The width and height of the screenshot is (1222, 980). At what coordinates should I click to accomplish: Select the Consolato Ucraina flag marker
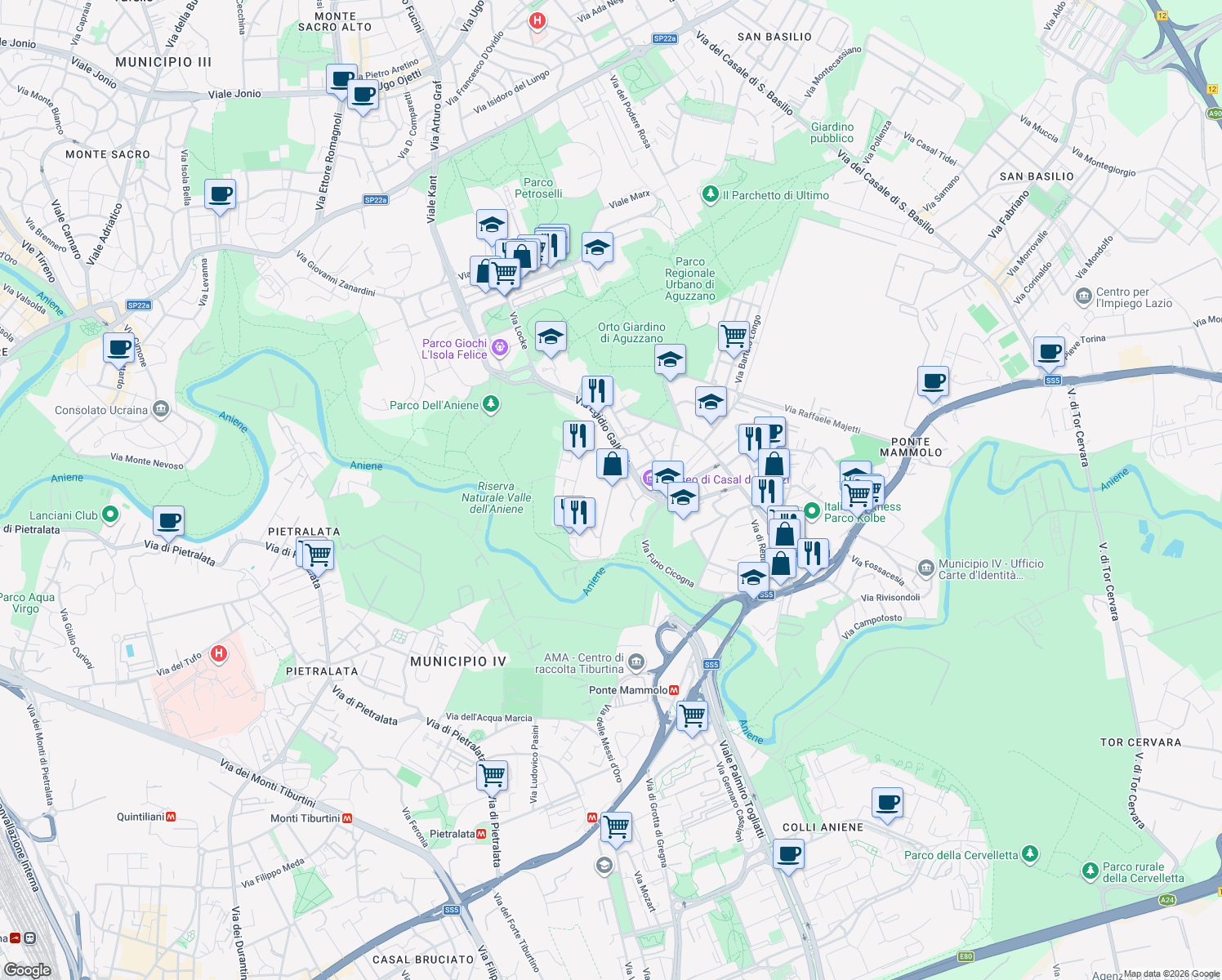[x=160, y=409]
